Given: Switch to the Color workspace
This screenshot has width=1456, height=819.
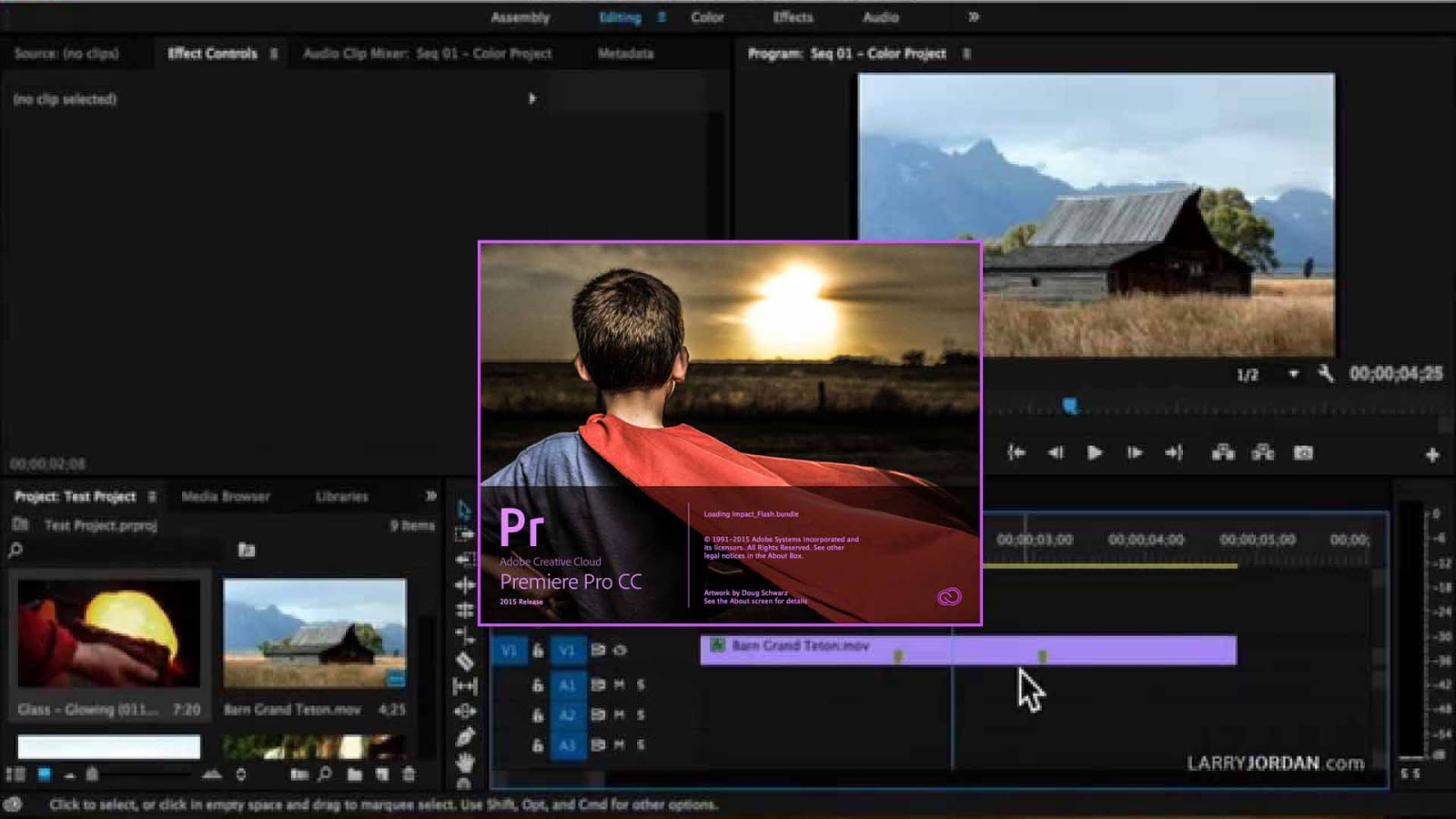Looking at the screenshot, I should click(707, 16).
